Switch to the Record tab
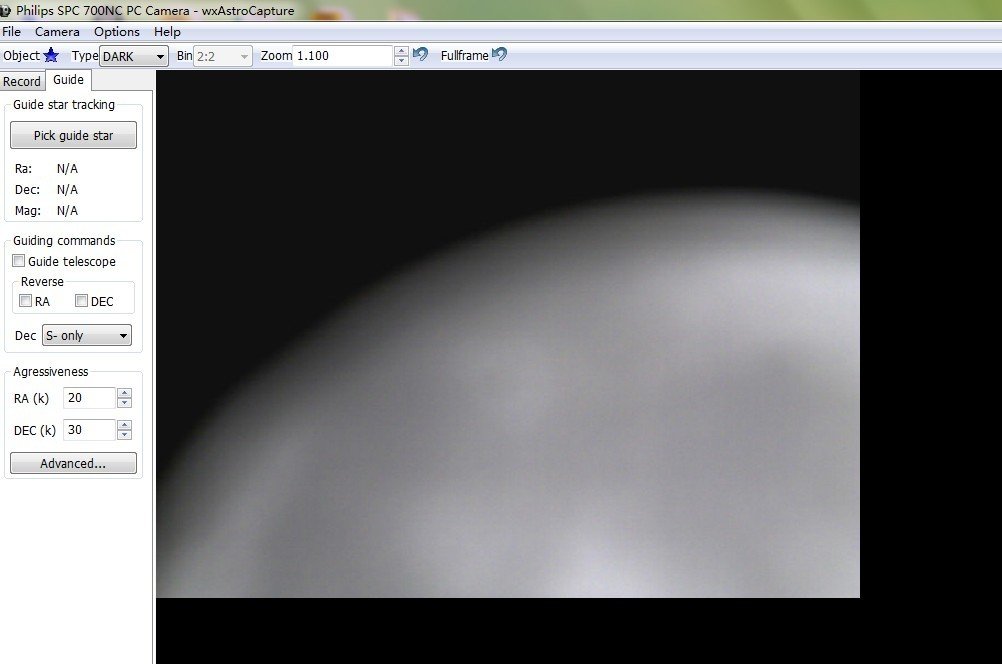1002x664 pixels. click(x=22, y=81)
